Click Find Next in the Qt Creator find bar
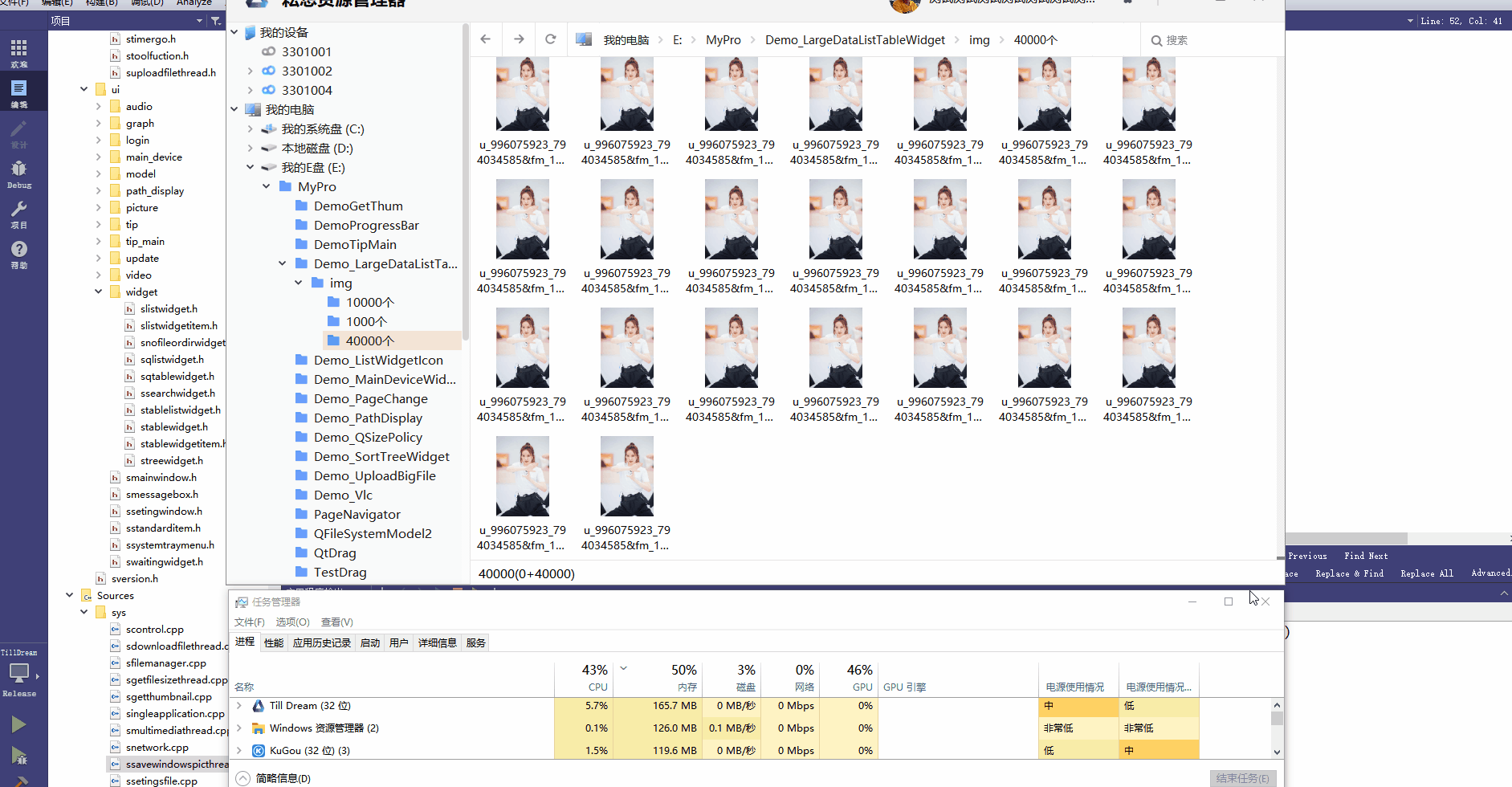 [1366, 556]
